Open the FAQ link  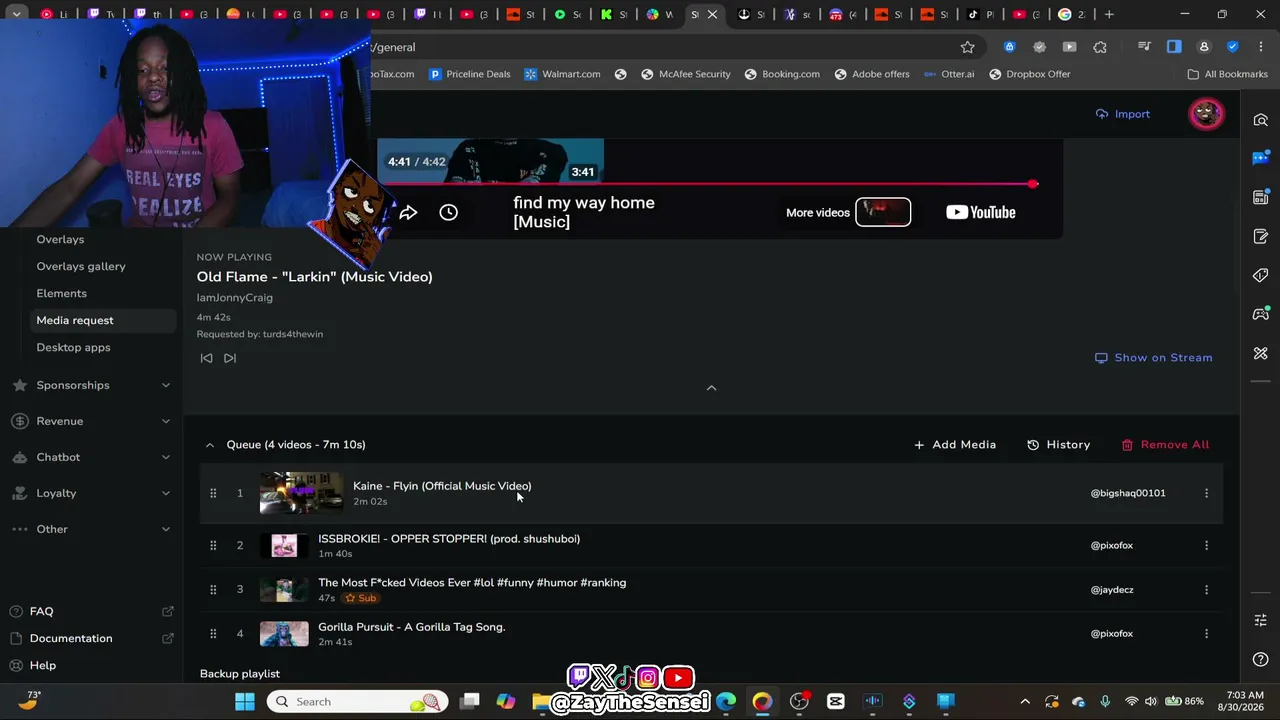91,611
